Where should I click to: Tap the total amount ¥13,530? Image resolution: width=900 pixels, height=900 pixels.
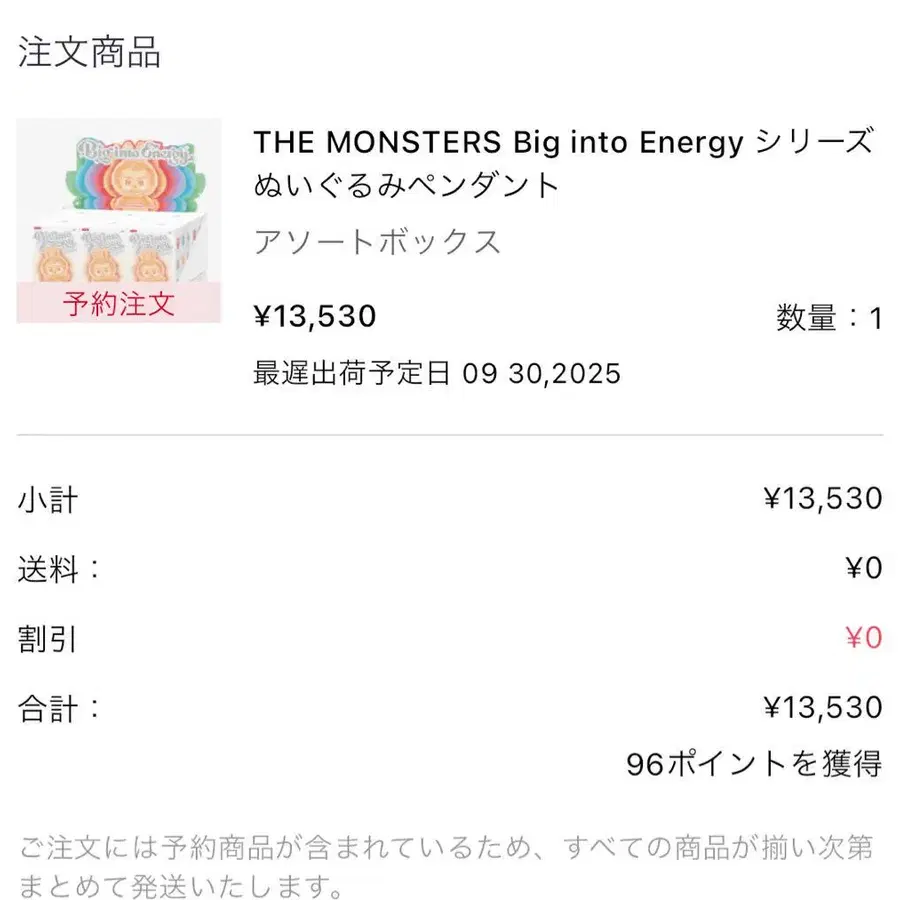coord(823,707)
